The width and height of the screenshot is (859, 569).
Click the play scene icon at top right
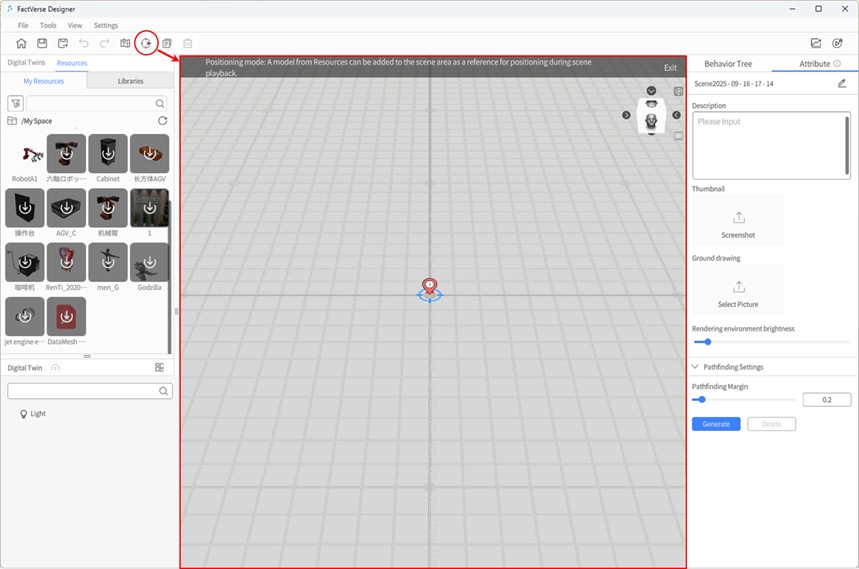click(837, 43)
